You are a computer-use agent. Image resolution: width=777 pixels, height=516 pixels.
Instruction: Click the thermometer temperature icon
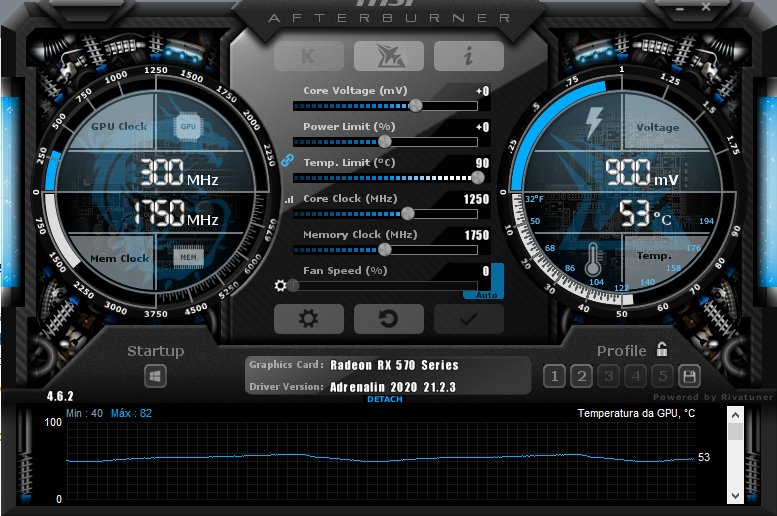[593, 259]
